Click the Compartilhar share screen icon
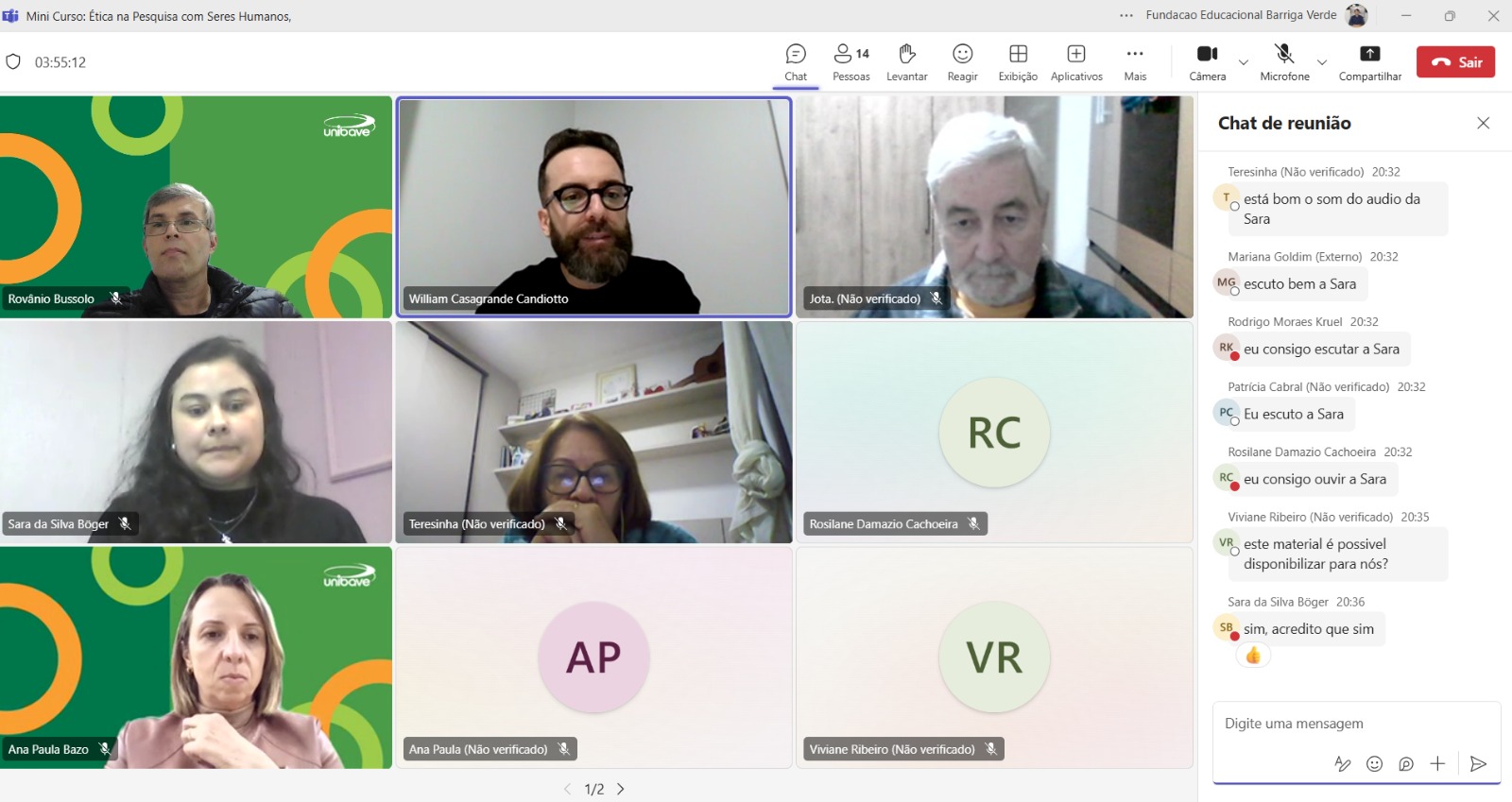This screenshot has width=1512, height=802. point(1369,62)
